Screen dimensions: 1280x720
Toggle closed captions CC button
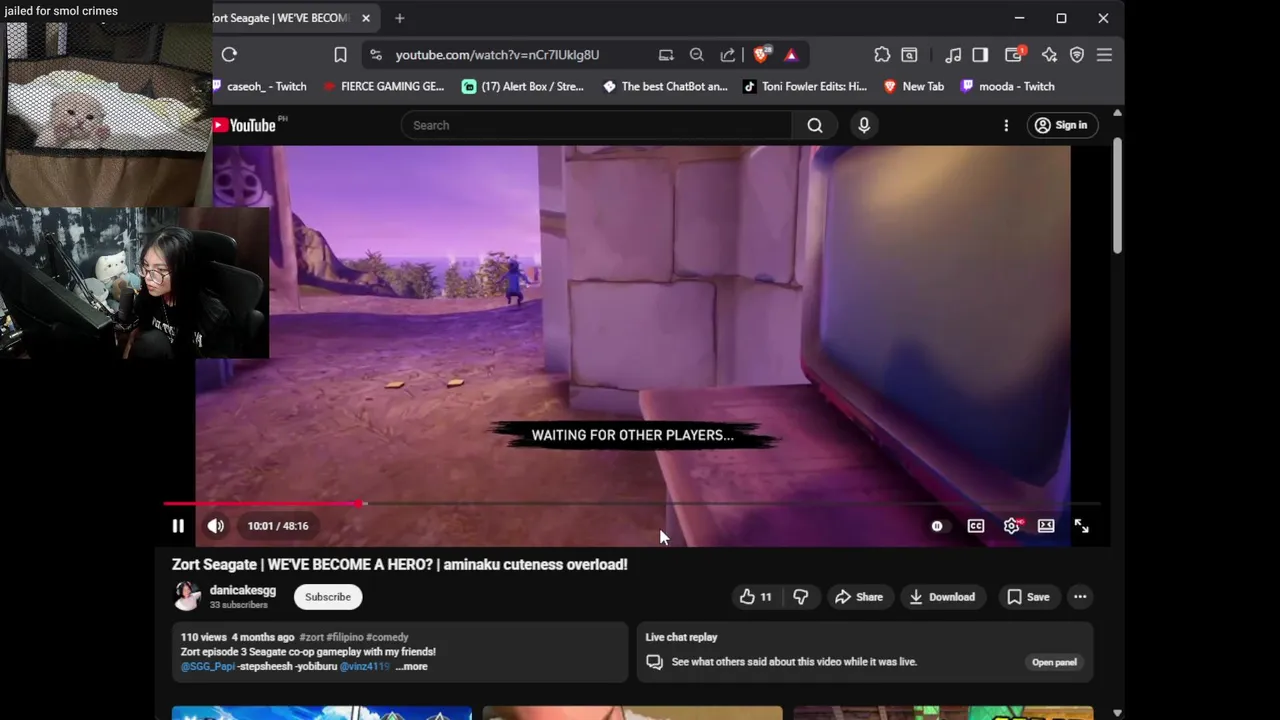tap(976, 526)
